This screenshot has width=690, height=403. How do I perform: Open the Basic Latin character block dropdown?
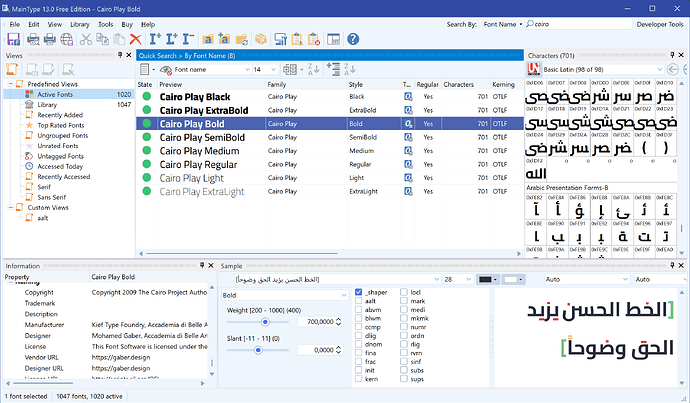(603, 70)
